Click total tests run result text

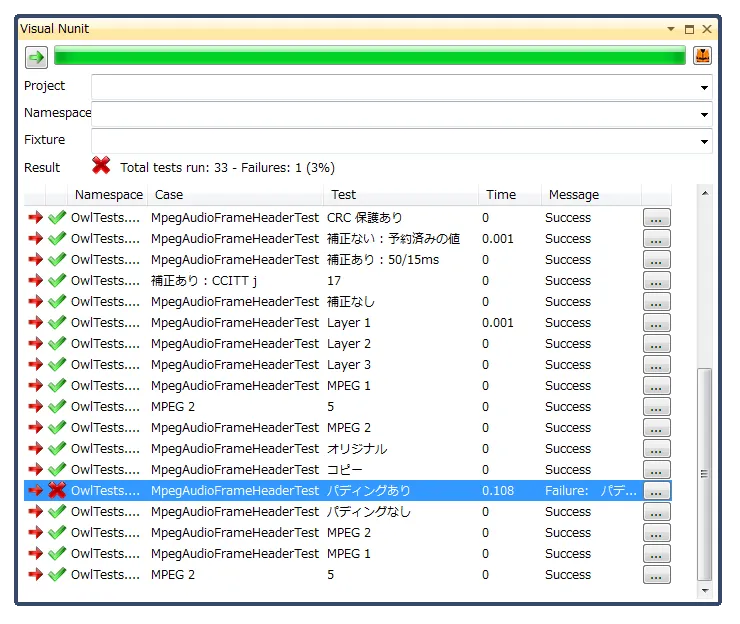coord(227,168)
